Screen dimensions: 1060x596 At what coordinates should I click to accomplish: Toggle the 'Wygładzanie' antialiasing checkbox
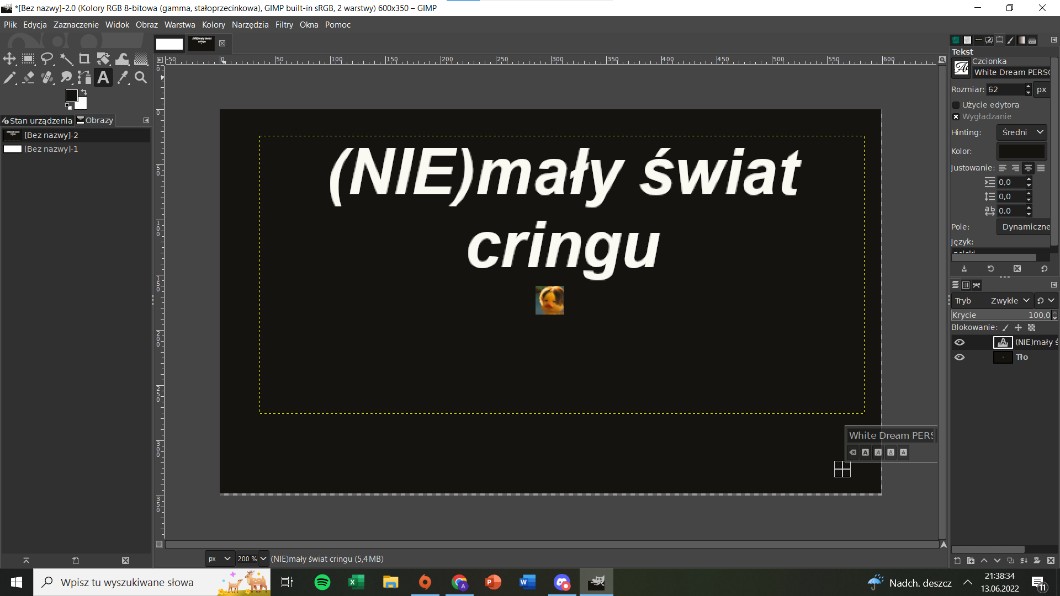956,116
